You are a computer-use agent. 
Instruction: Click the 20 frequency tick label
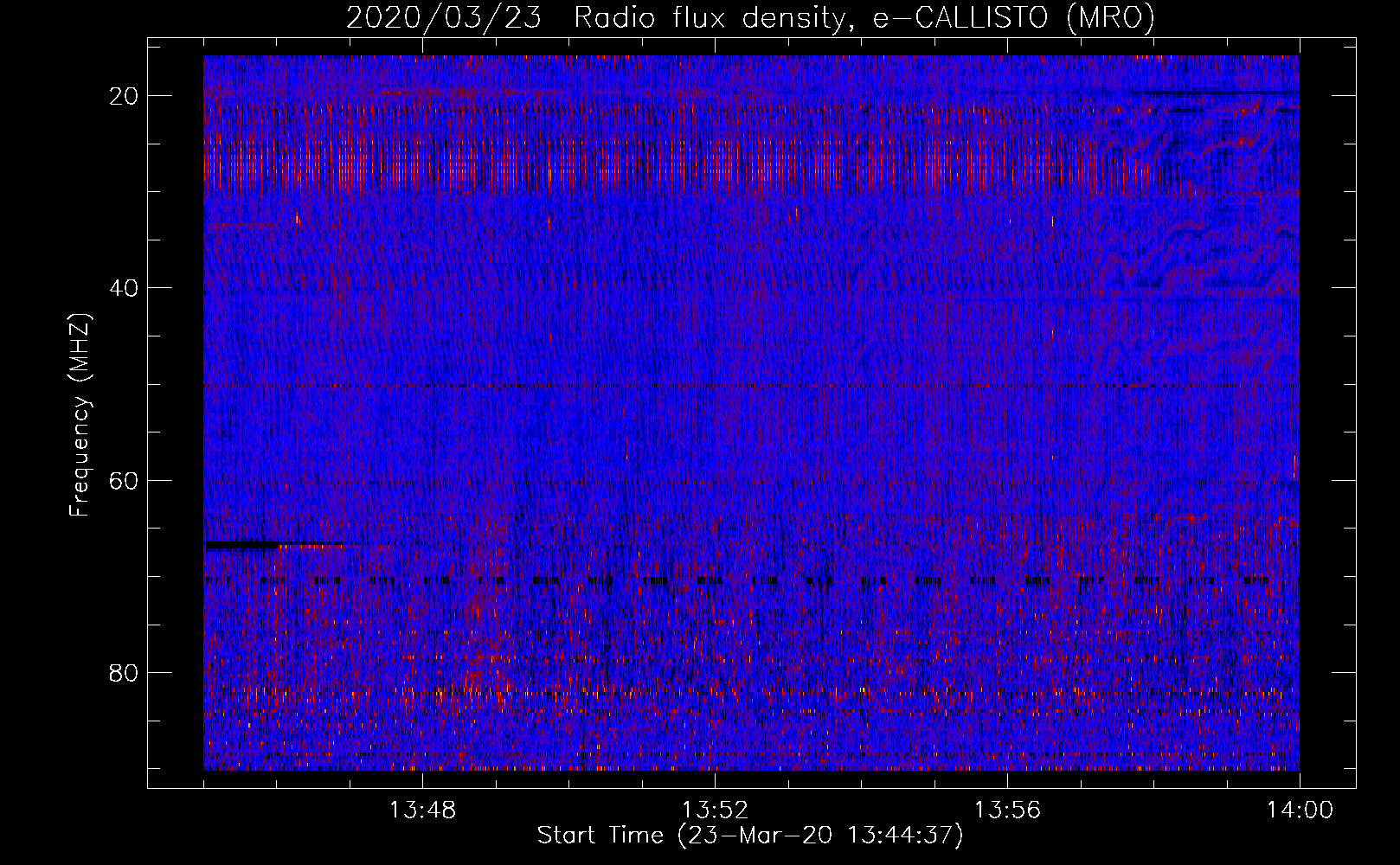125,96
